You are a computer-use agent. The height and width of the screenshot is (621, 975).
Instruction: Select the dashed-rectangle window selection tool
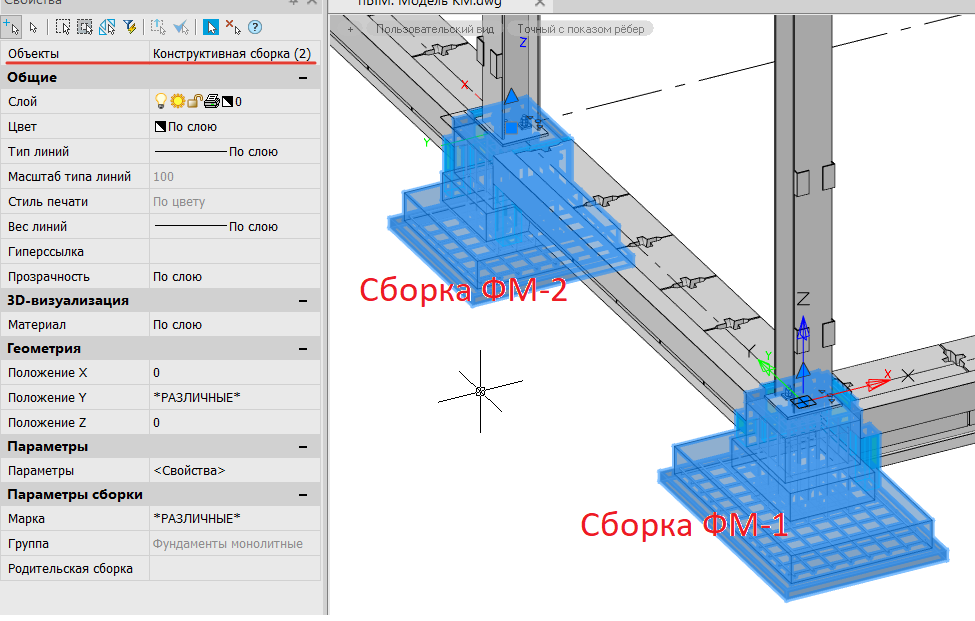(x=63, y=27)
